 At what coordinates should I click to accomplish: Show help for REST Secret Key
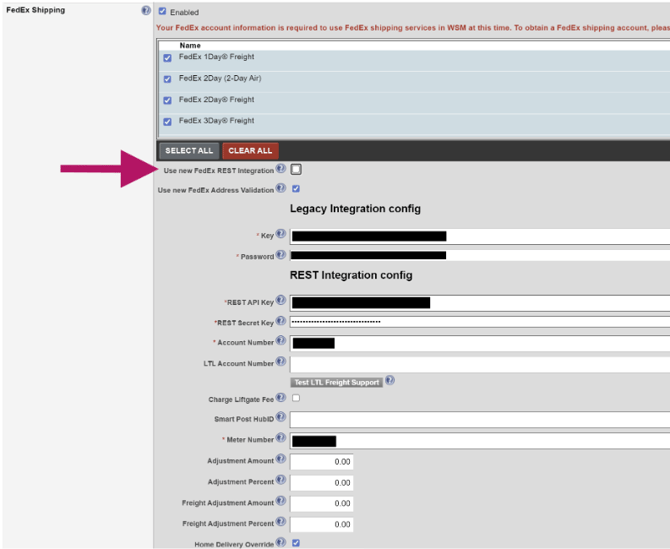pos(280,321)
